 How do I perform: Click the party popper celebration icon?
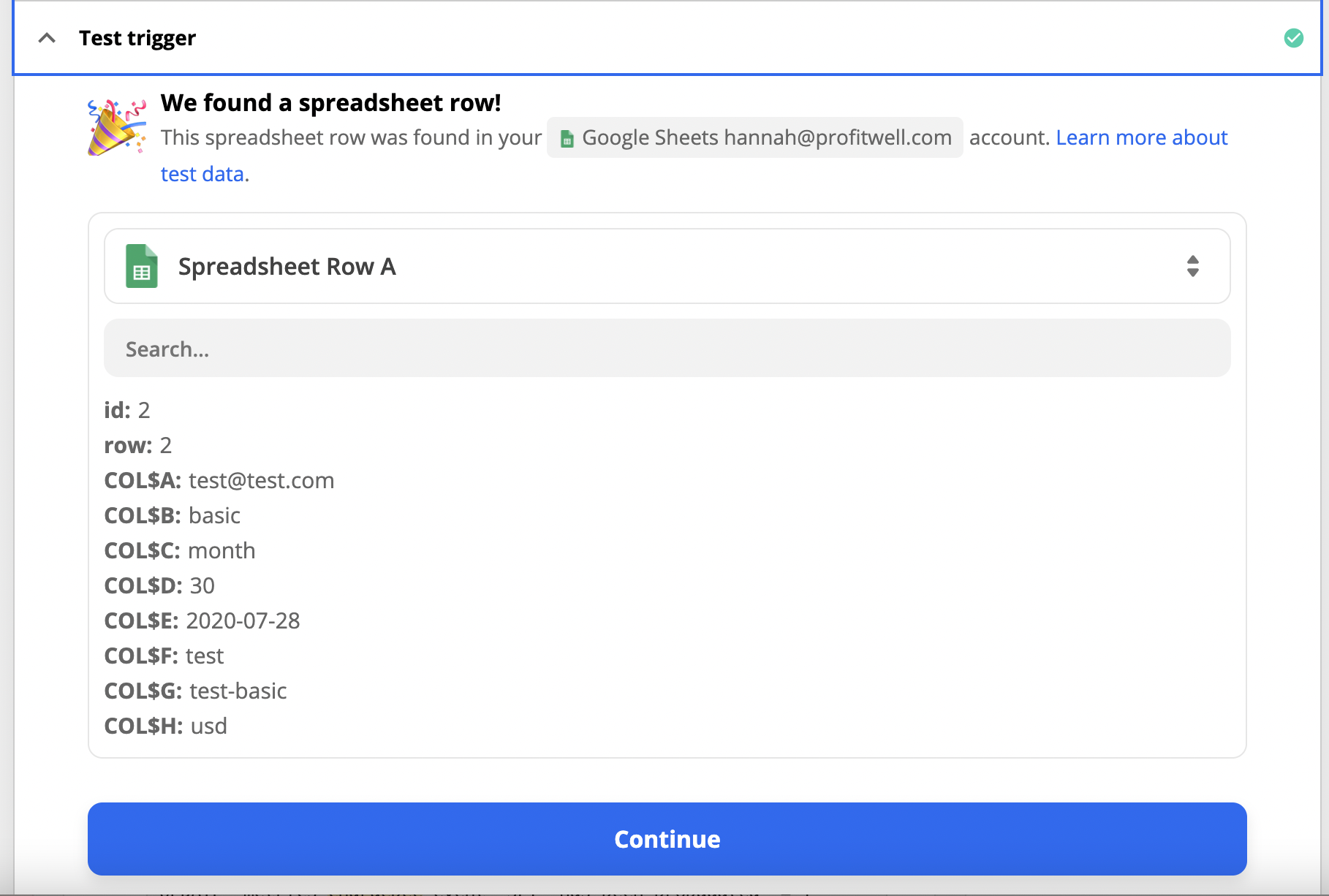116,127
